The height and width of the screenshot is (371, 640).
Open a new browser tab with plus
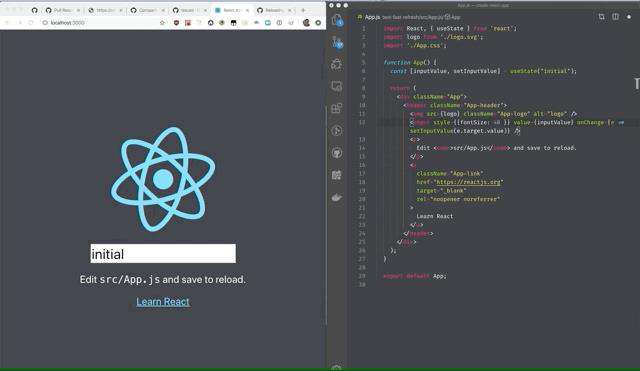click(x=303, y=10)
